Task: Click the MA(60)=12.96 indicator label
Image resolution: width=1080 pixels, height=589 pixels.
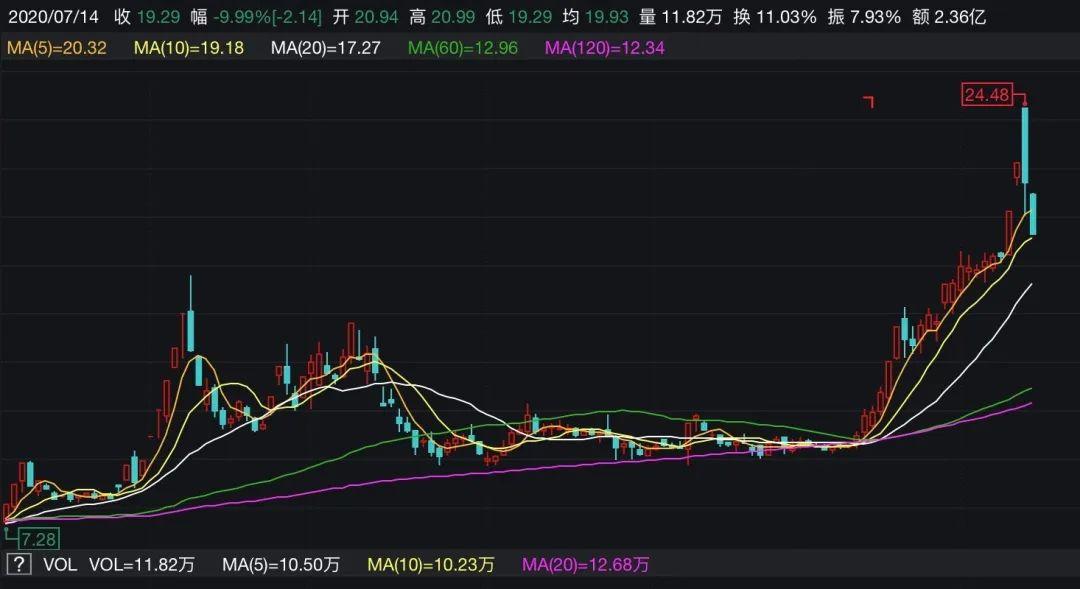Action: click(x=463, y=48)
